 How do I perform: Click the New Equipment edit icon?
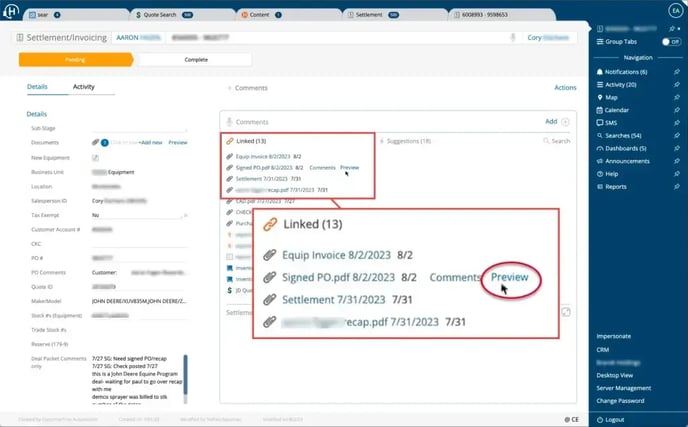point(96,157)
